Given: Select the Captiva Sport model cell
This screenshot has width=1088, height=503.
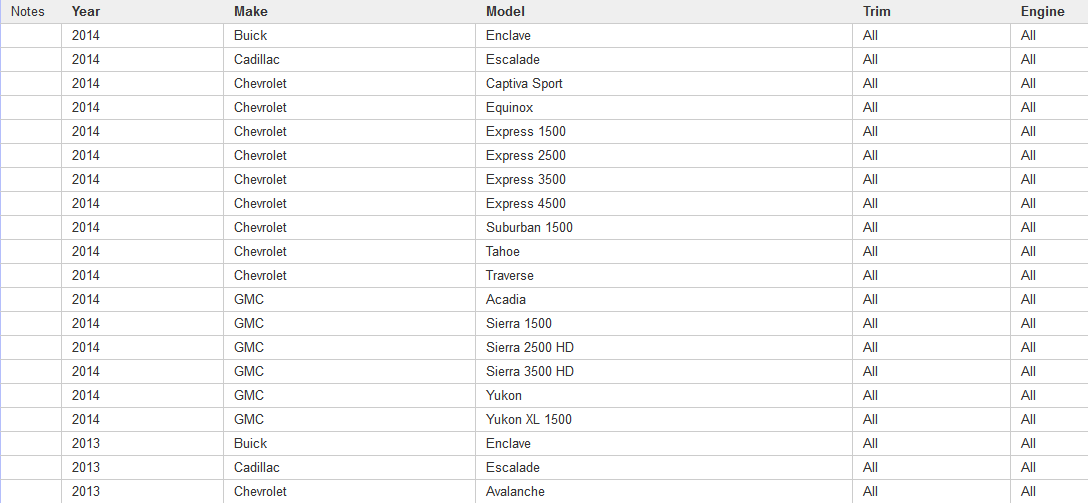Looking at the screenshot, I should 524,84.
